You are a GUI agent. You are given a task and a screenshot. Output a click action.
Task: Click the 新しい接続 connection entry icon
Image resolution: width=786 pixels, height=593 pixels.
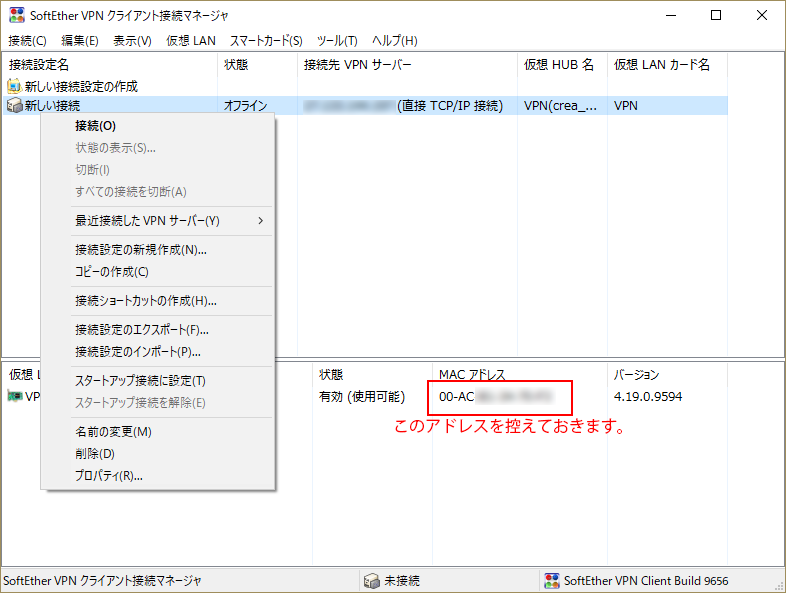pyautogui.click(x=14, y=105)
